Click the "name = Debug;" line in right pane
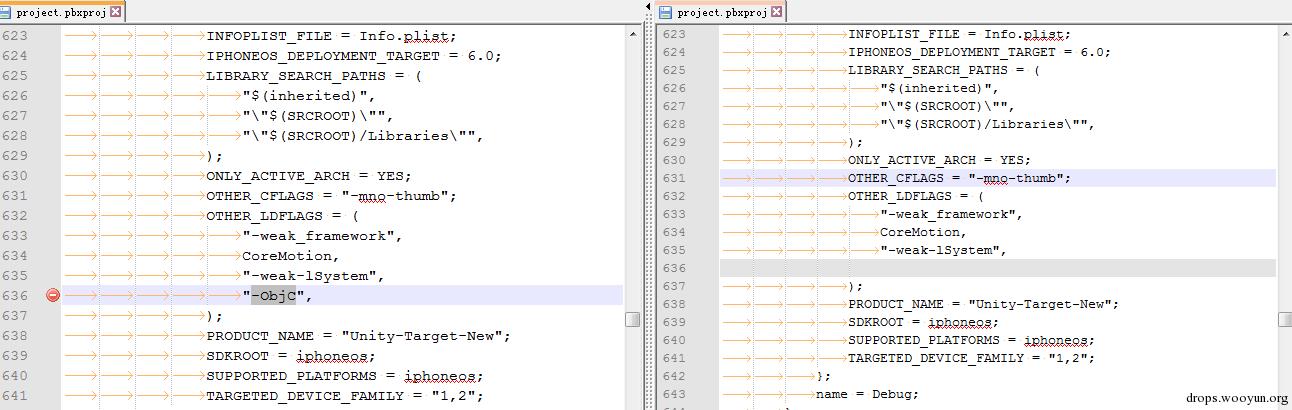The width and height of the screenshot is (1292, 410). click(867, 394)
